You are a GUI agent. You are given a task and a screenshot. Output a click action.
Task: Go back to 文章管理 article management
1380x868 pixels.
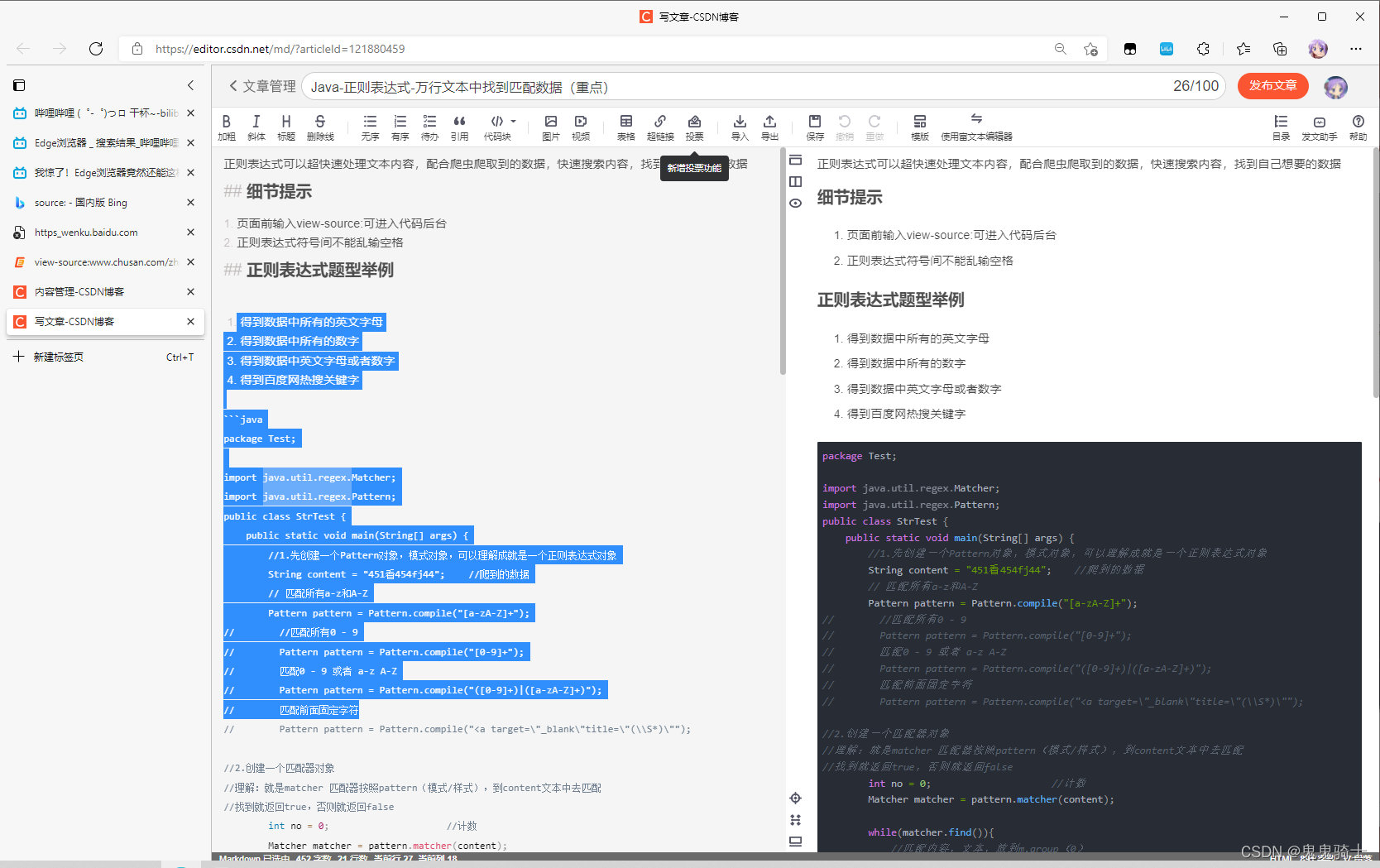coord(262,86)
